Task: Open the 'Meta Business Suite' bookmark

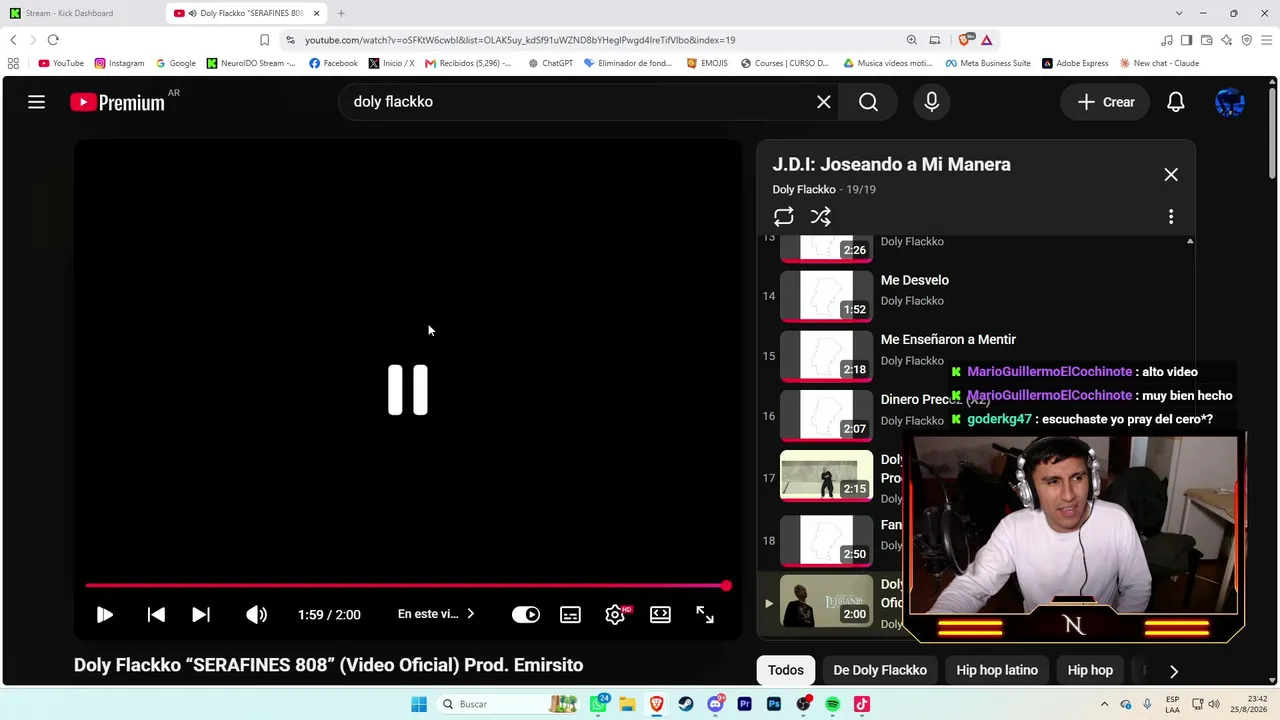Action: (x=988, y=63)
